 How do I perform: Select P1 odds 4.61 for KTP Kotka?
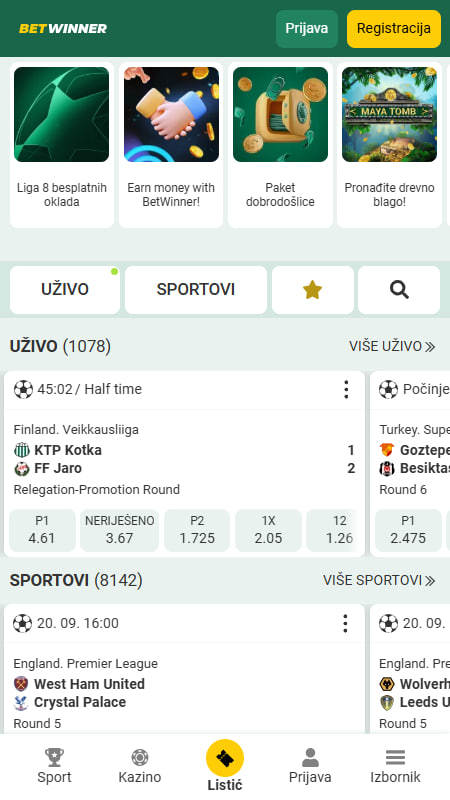click(42, 530)
